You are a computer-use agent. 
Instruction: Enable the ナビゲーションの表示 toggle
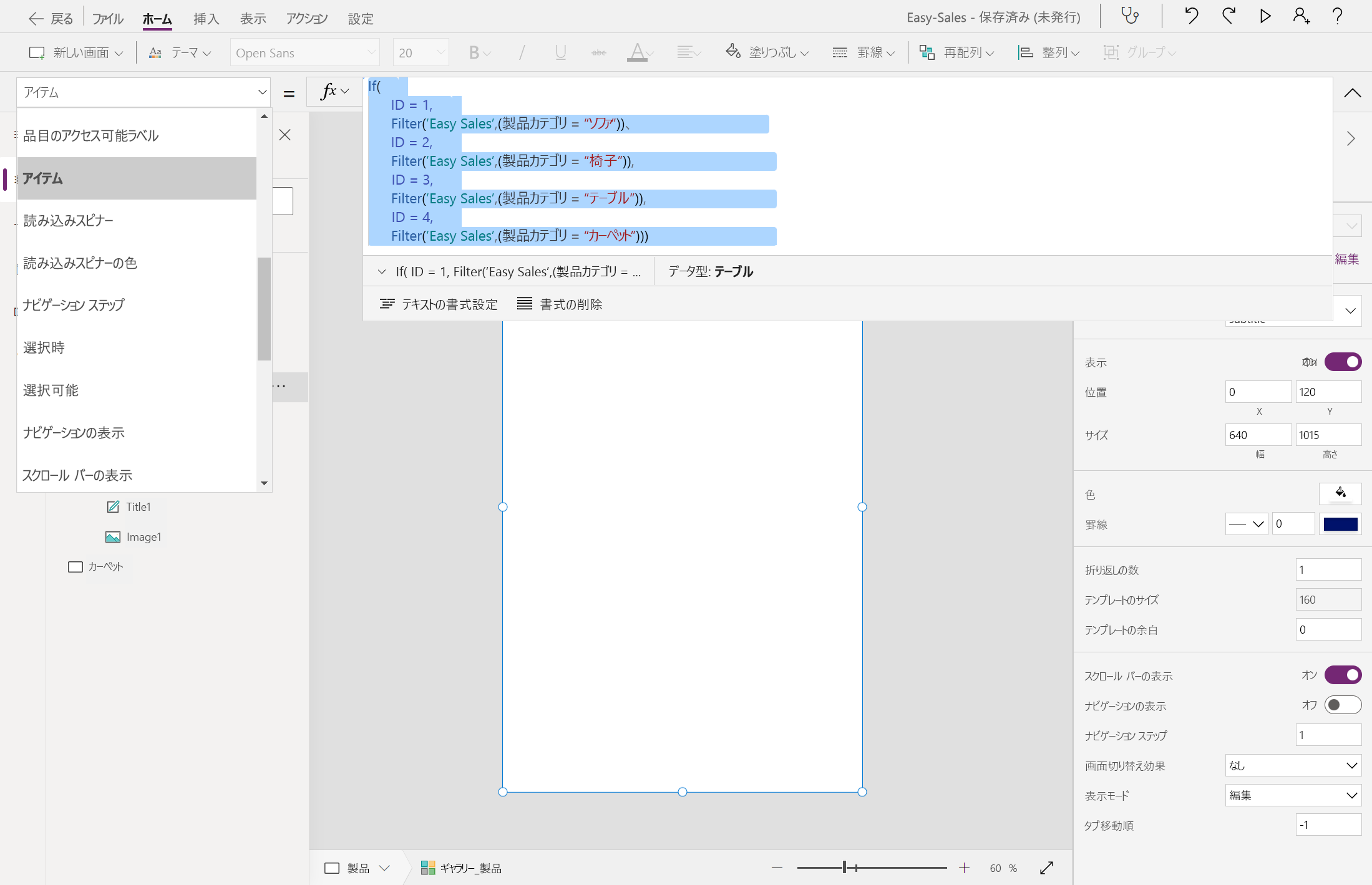pyautogui.click(x=1343, y=705)
